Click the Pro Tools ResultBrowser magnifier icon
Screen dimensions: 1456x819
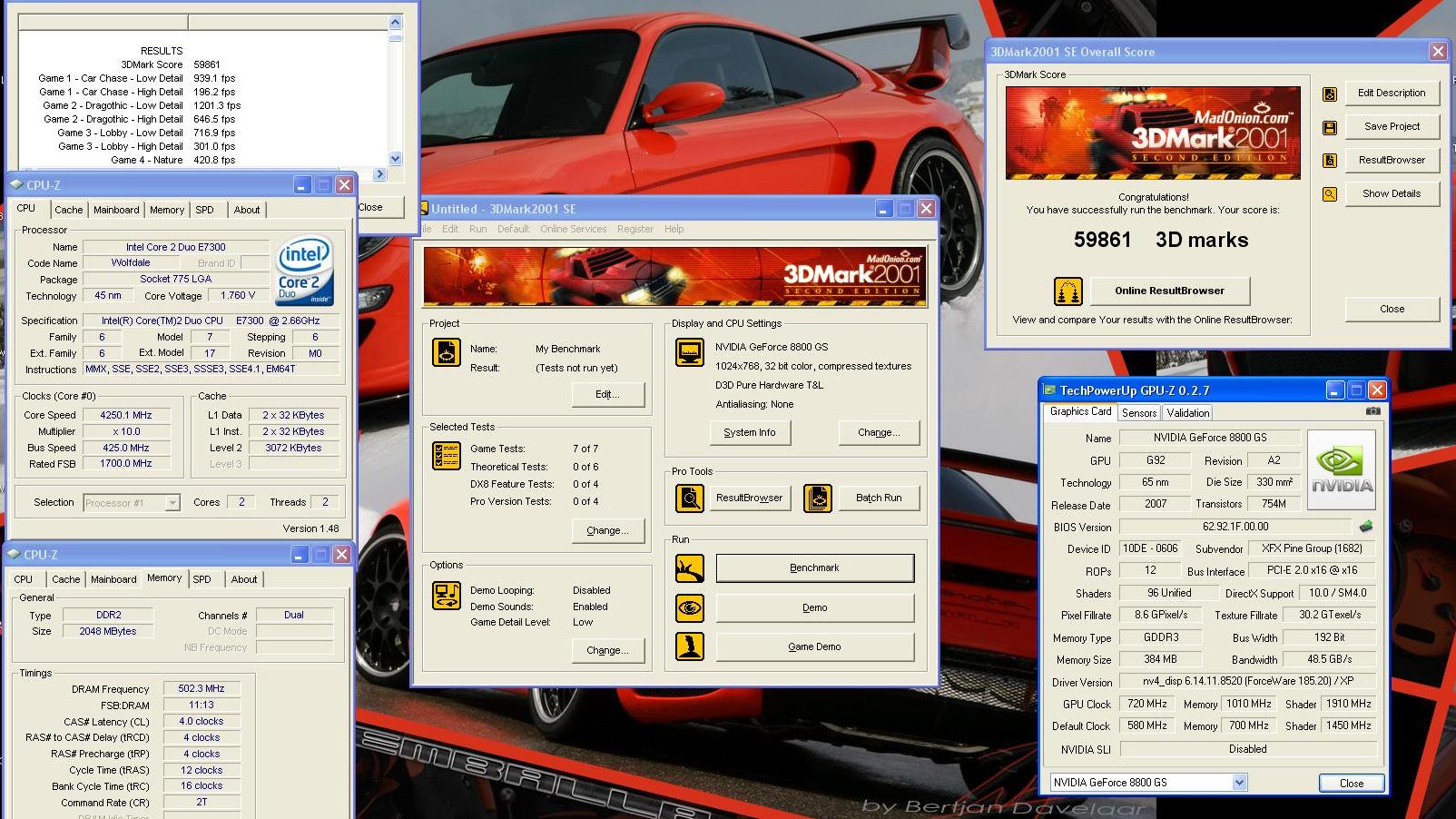[690, 498]
